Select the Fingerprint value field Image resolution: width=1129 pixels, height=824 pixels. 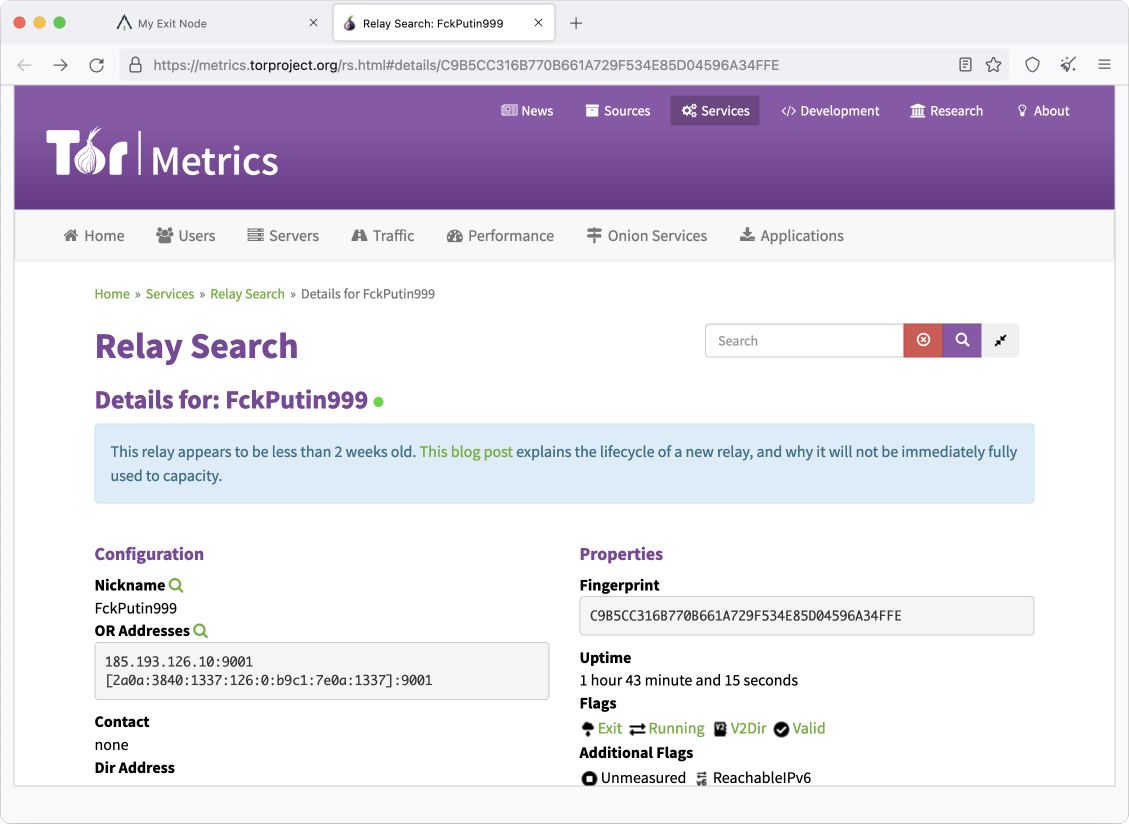806,616
